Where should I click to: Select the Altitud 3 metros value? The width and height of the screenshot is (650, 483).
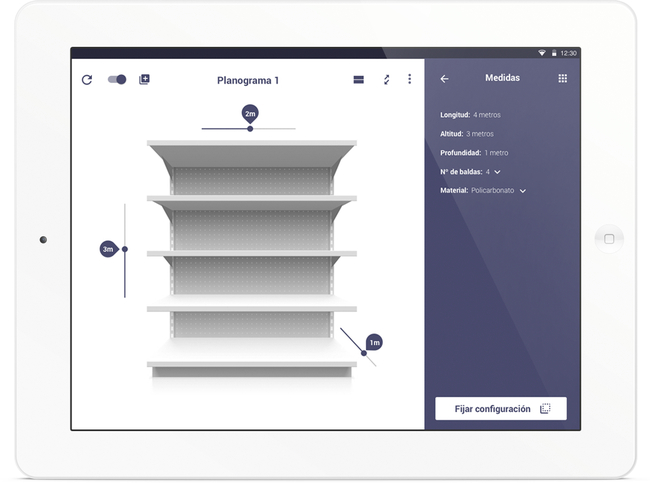point(480,134)
